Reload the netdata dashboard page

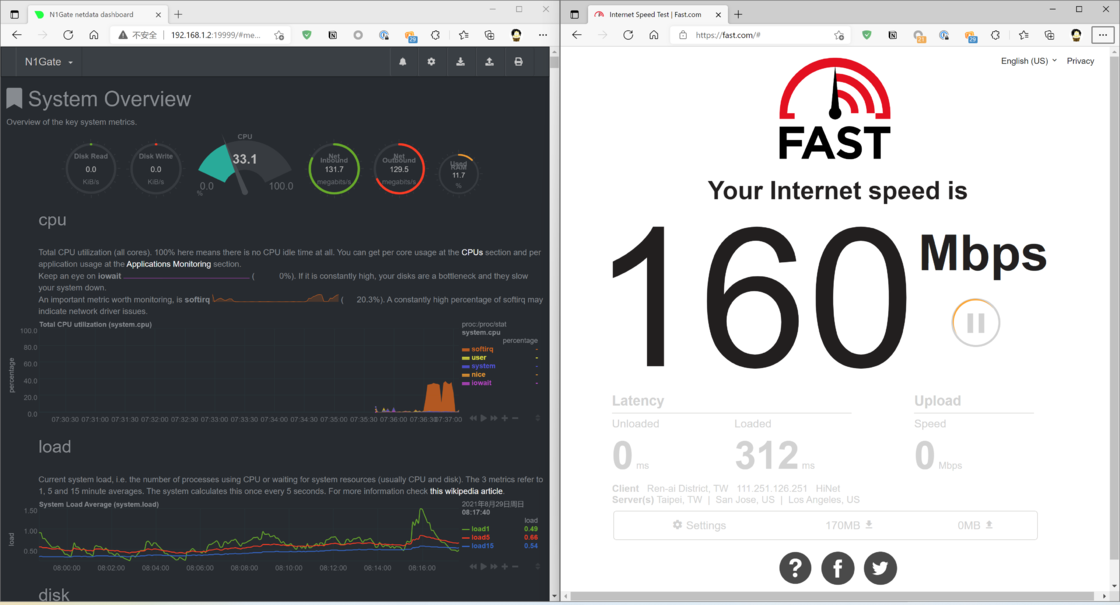[x=68, y=35]
